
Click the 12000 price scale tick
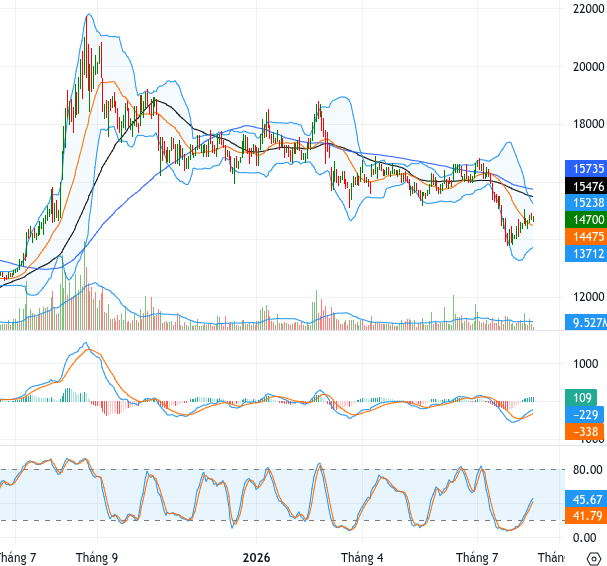click(x=588, y=297)
